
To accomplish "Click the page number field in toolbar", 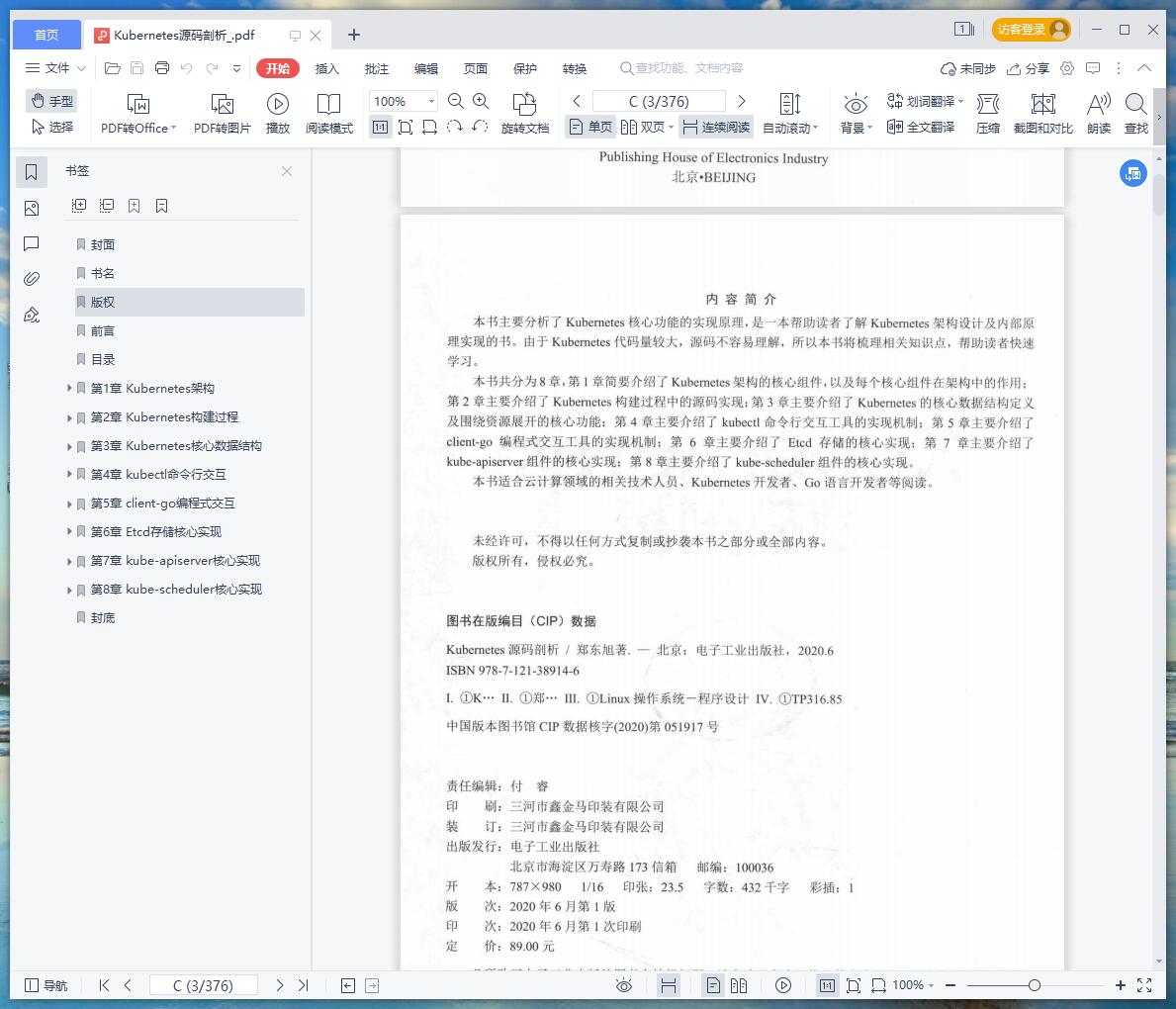I will [x=659, y=101].
